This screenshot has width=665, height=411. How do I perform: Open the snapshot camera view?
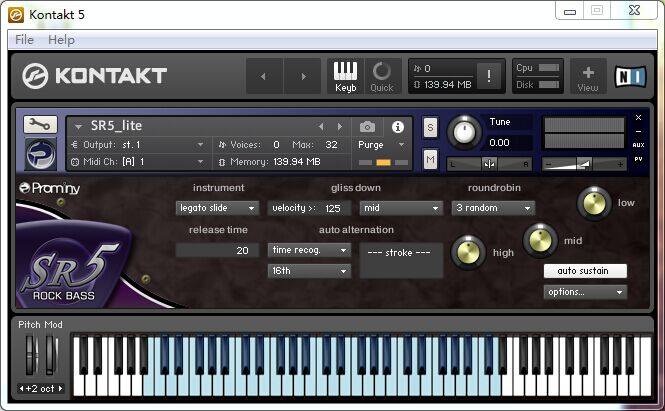point(367,126)
